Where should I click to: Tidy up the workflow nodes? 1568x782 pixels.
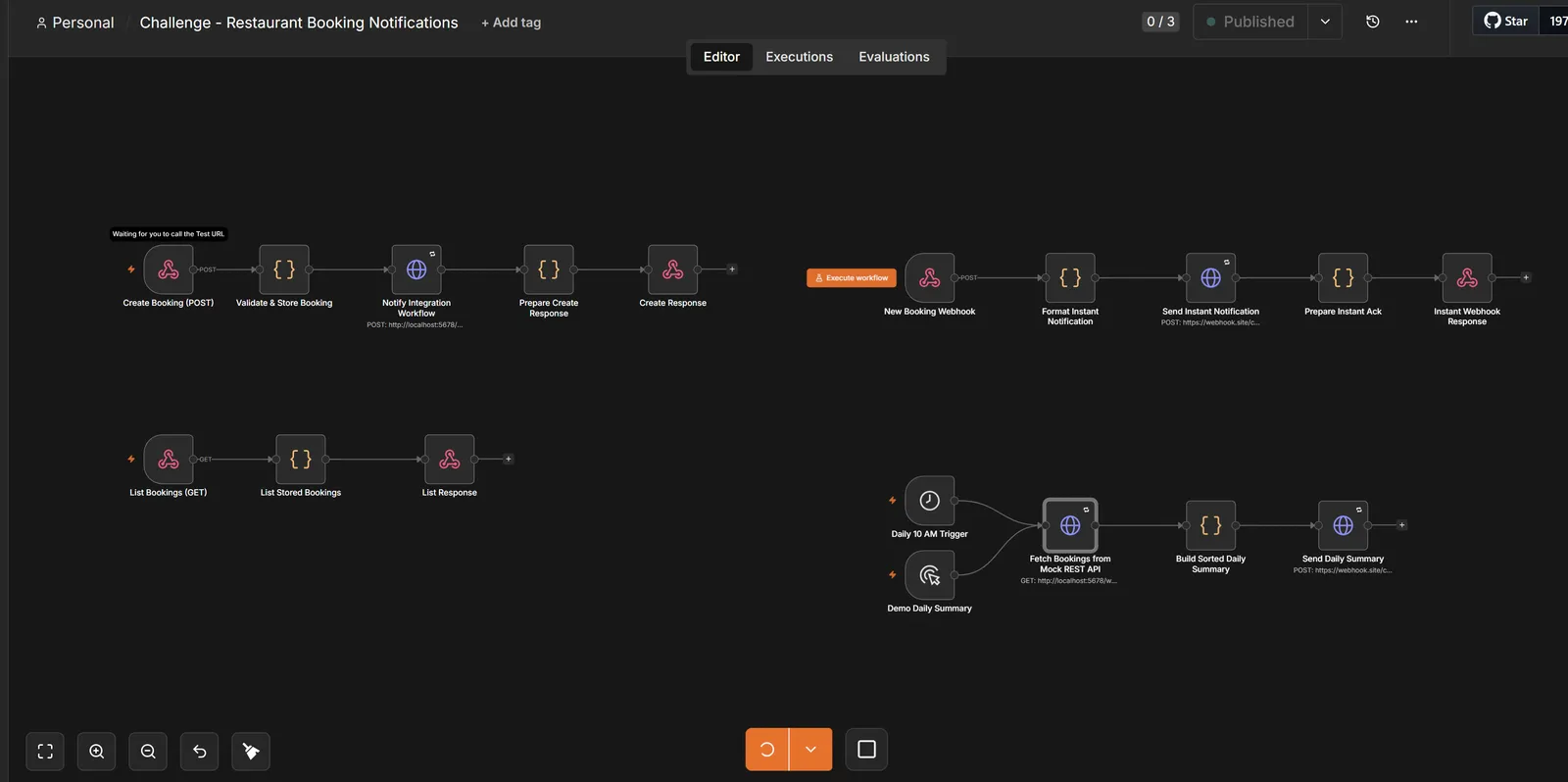[251, 752]
